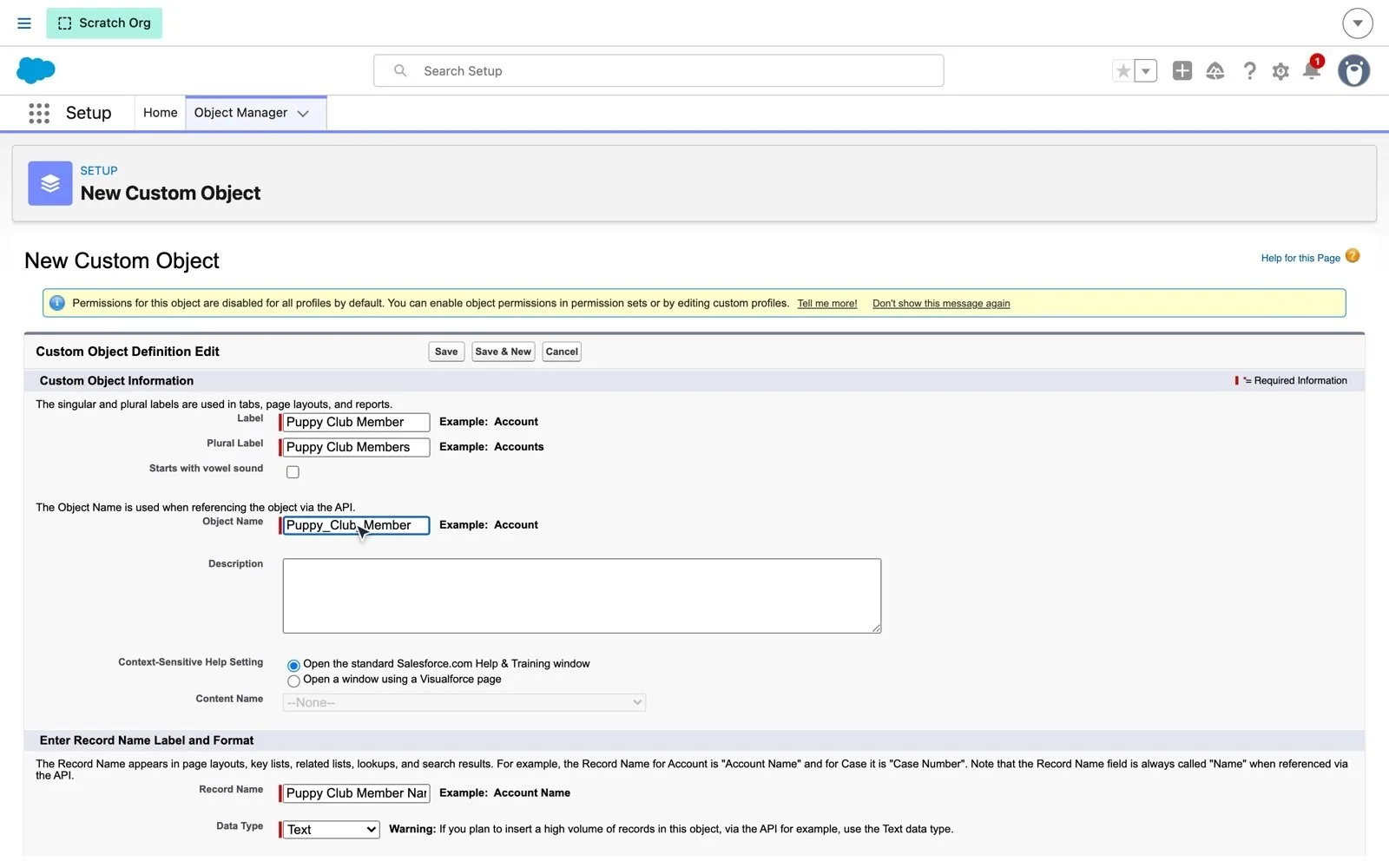Expand the Object Manager tab chevron
This screenshot has height=868, width=1389.
(303, 114)
